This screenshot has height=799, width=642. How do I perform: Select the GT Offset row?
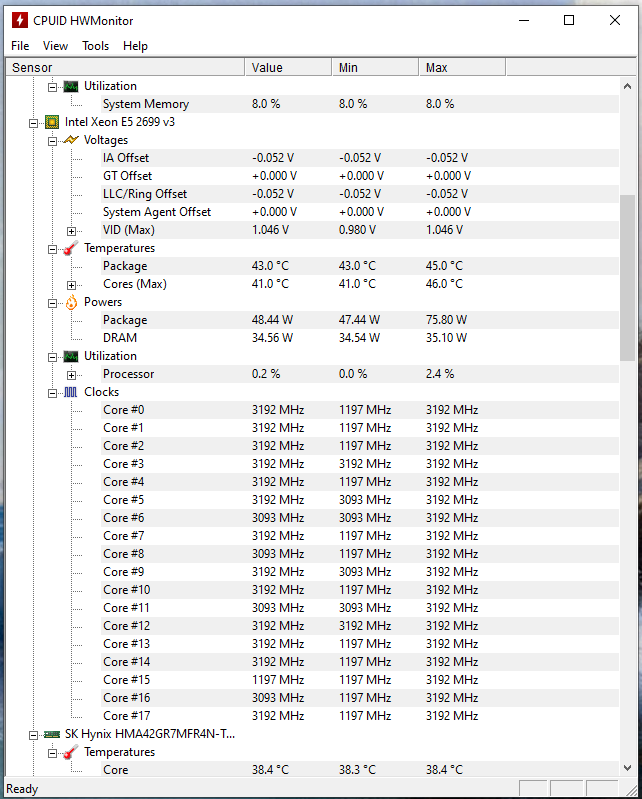pos(360,176)
